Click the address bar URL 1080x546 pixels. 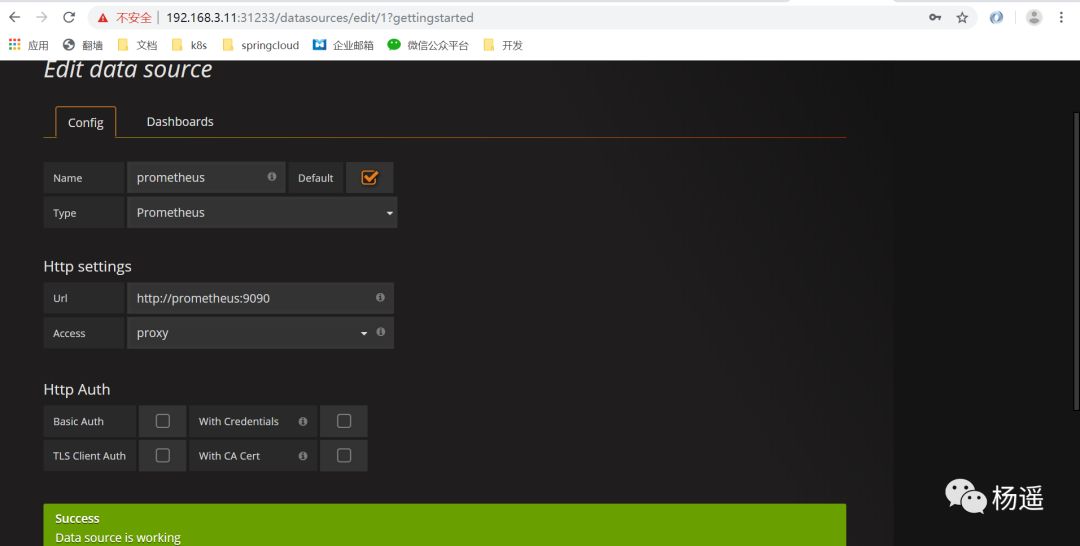tap(320, 18)
